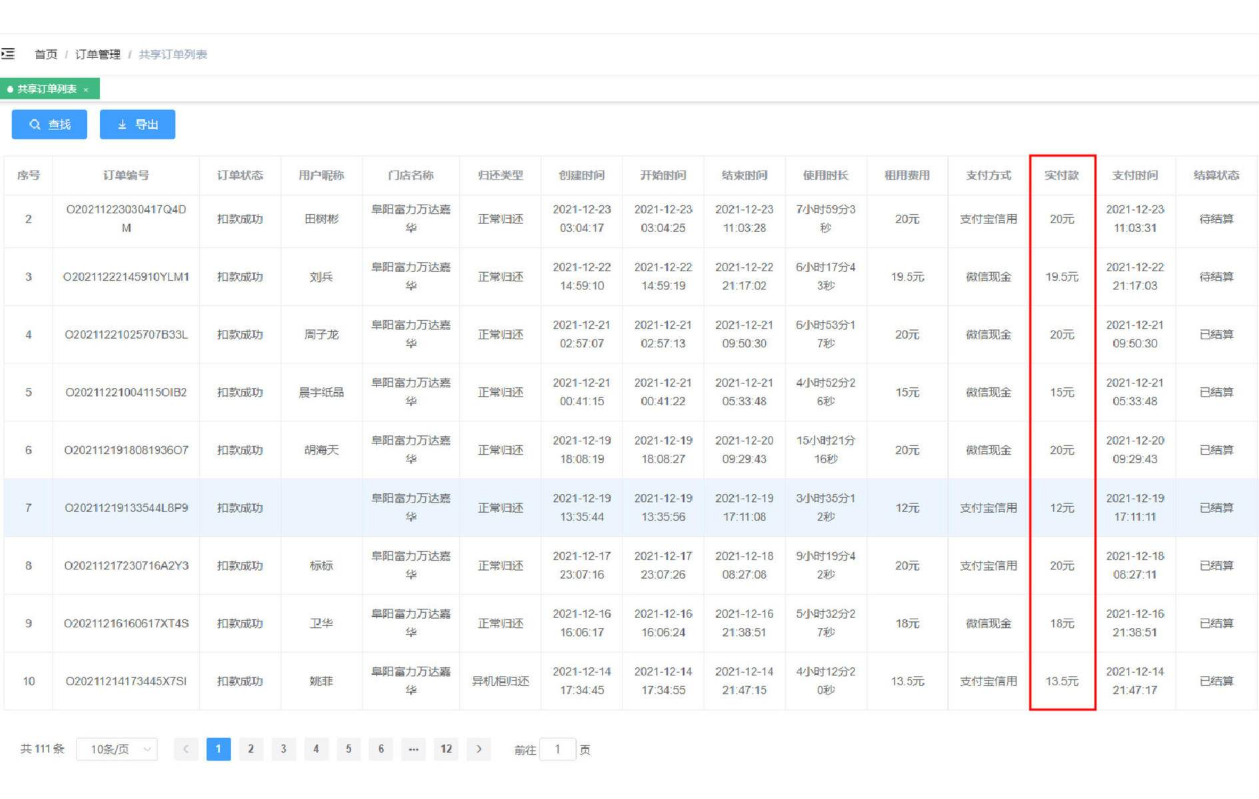
Task: Click the 订单编号 column header
Action: pos(126,175)
